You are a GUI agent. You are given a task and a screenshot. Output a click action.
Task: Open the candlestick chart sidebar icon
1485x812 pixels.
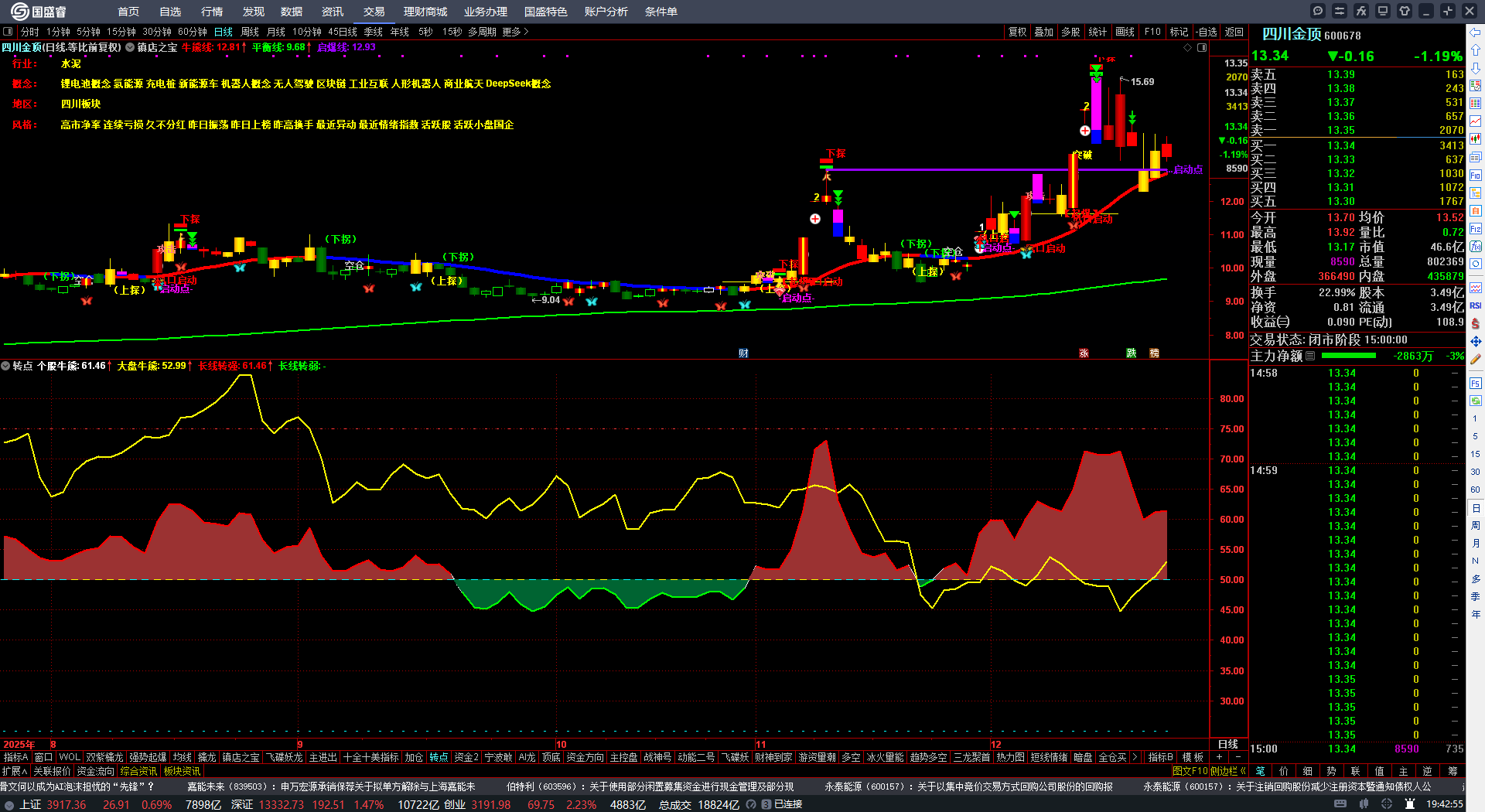[1476, 139]
